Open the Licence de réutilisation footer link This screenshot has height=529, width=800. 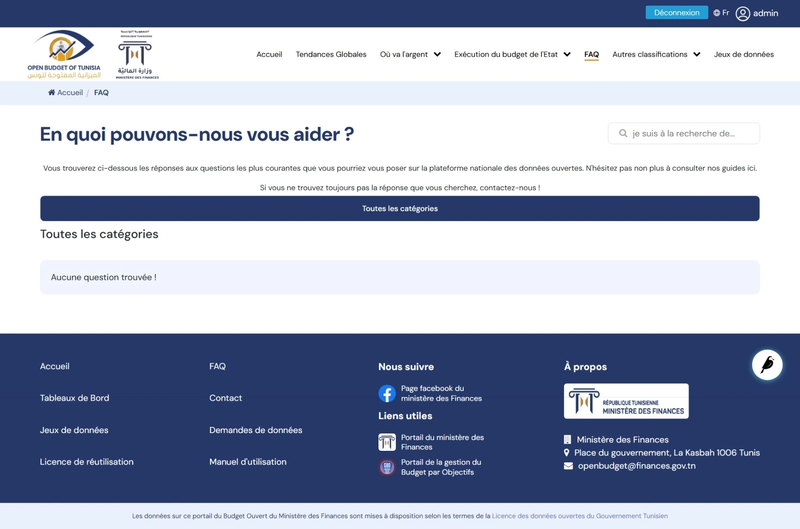(x=87, y=462)
